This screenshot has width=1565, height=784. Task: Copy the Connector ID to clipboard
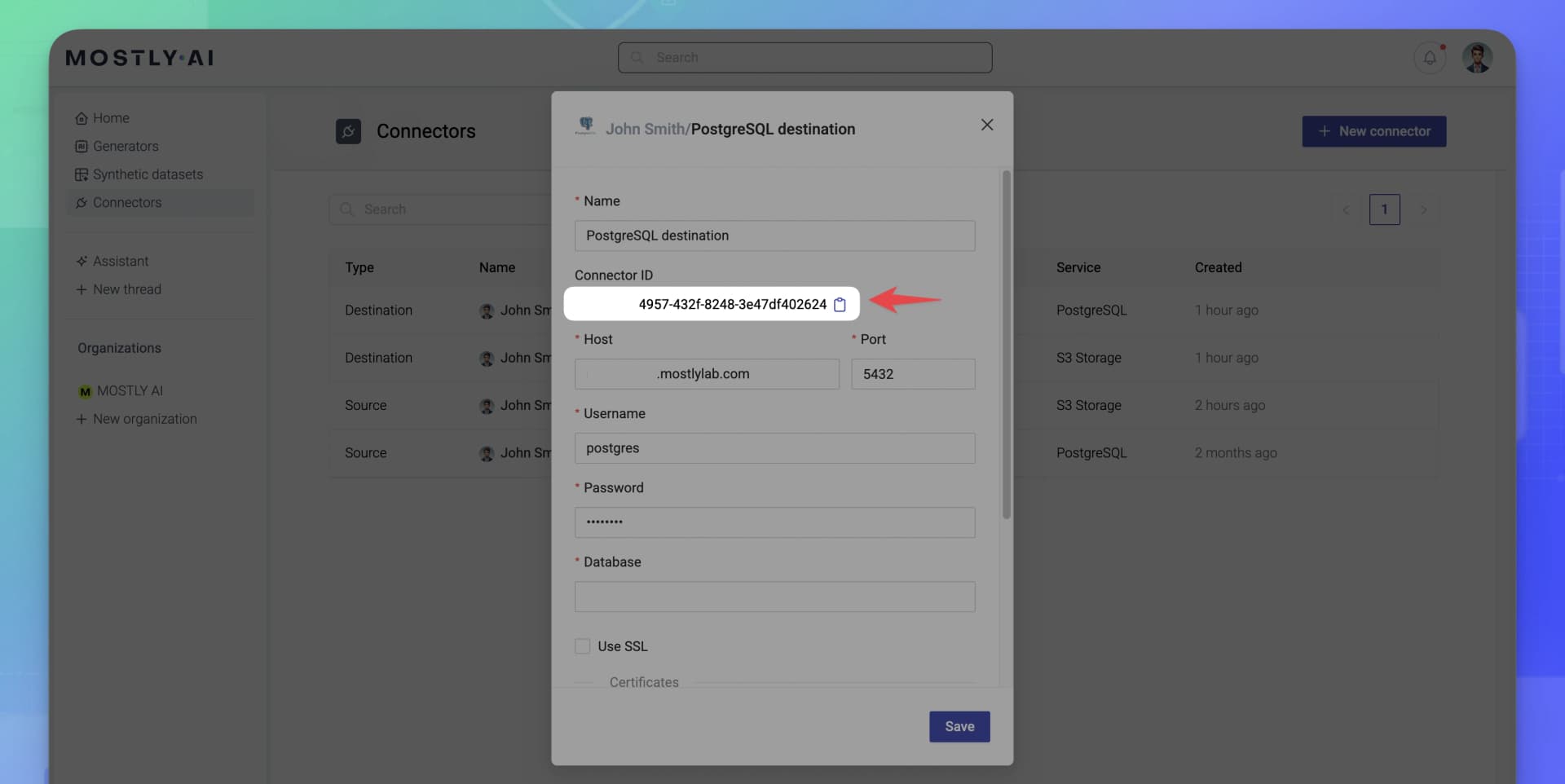point(840,304)
